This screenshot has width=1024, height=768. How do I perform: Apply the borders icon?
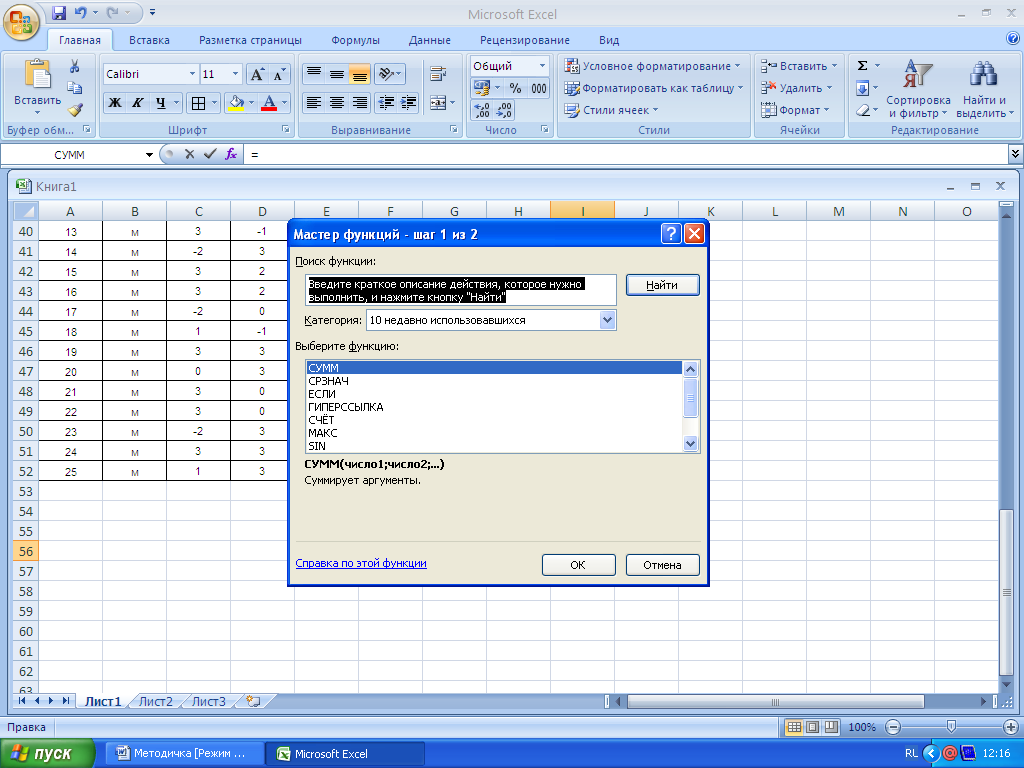coord(198,103)
